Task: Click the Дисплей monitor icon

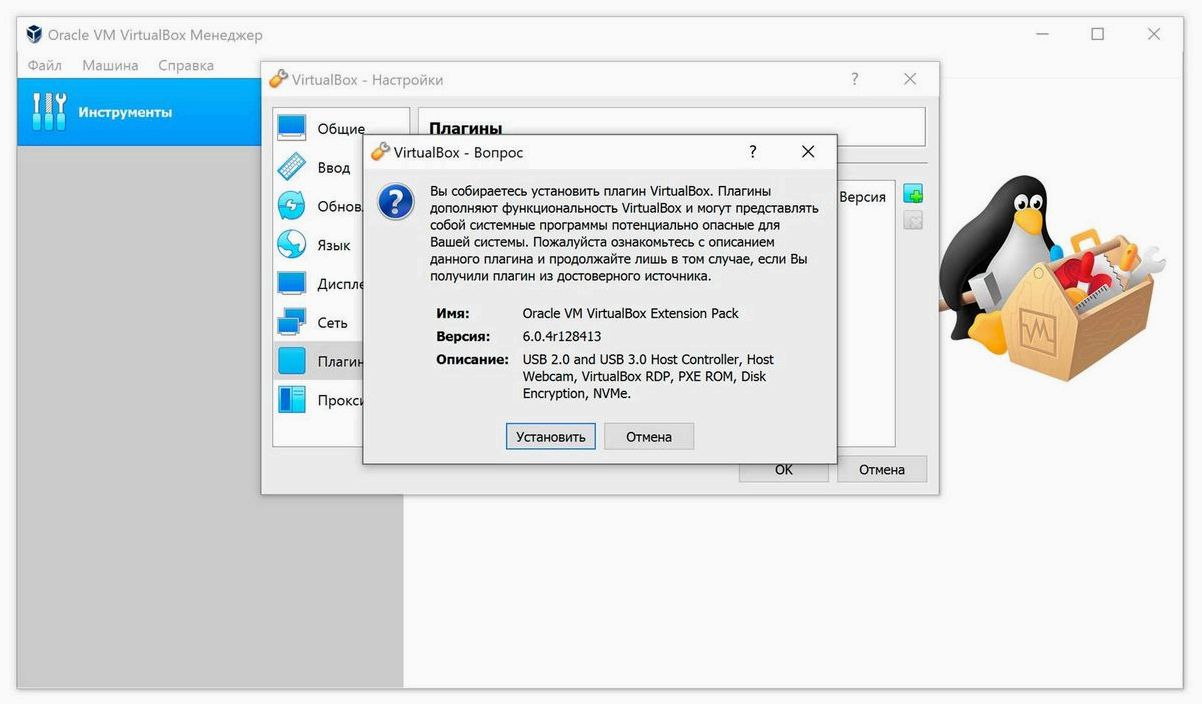Action: click(x=291, y=283)
